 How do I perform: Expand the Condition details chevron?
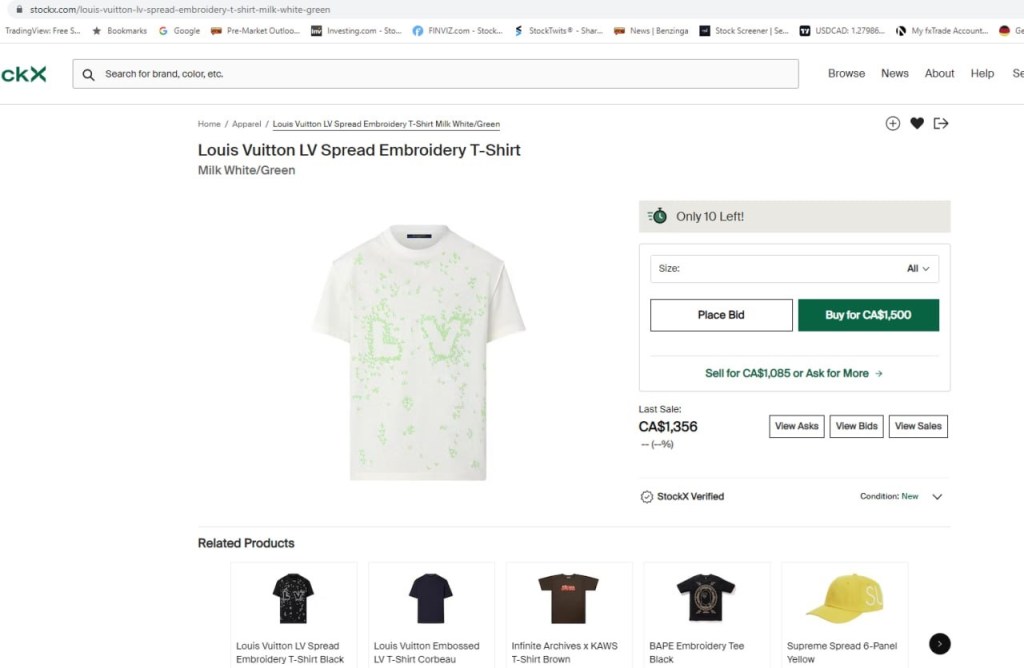coord(937,496)
